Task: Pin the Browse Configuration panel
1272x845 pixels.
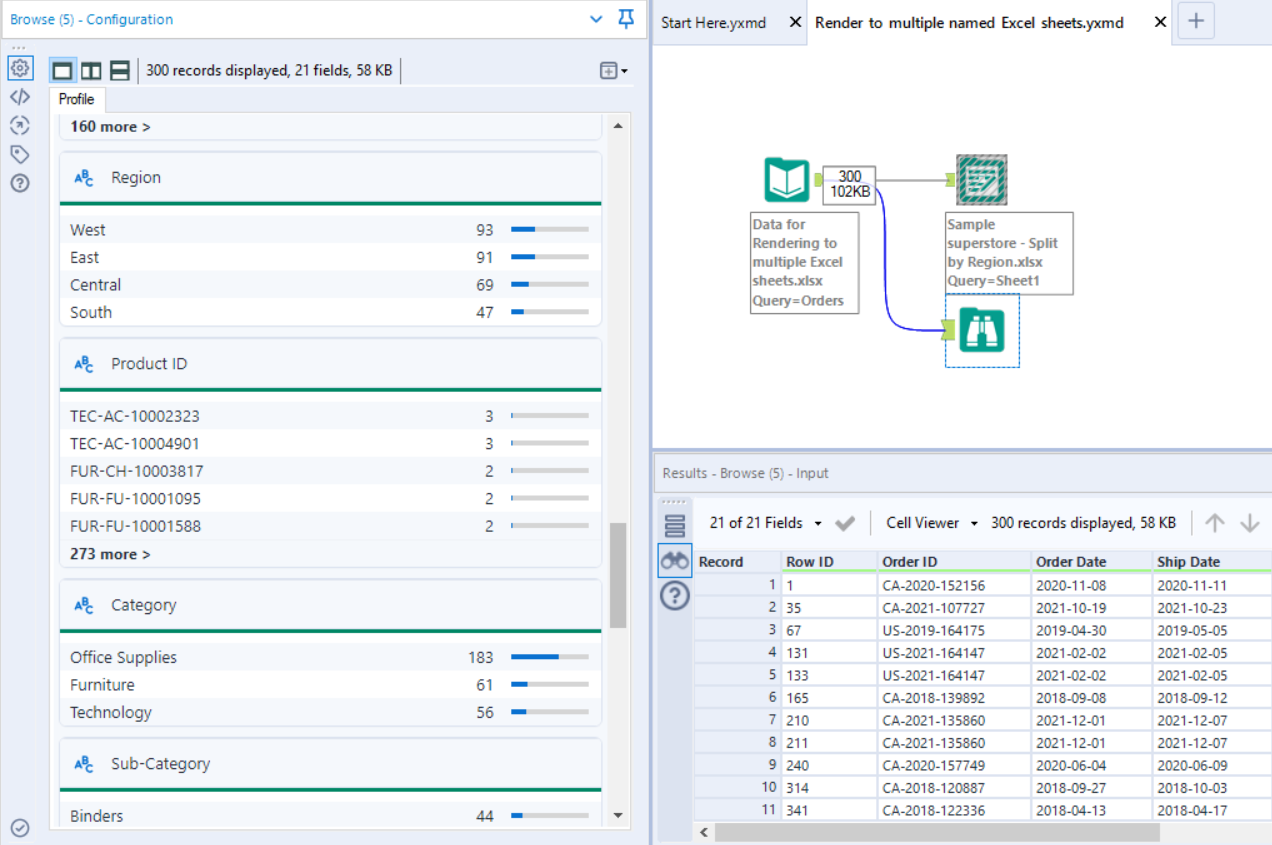Action: 626,19
